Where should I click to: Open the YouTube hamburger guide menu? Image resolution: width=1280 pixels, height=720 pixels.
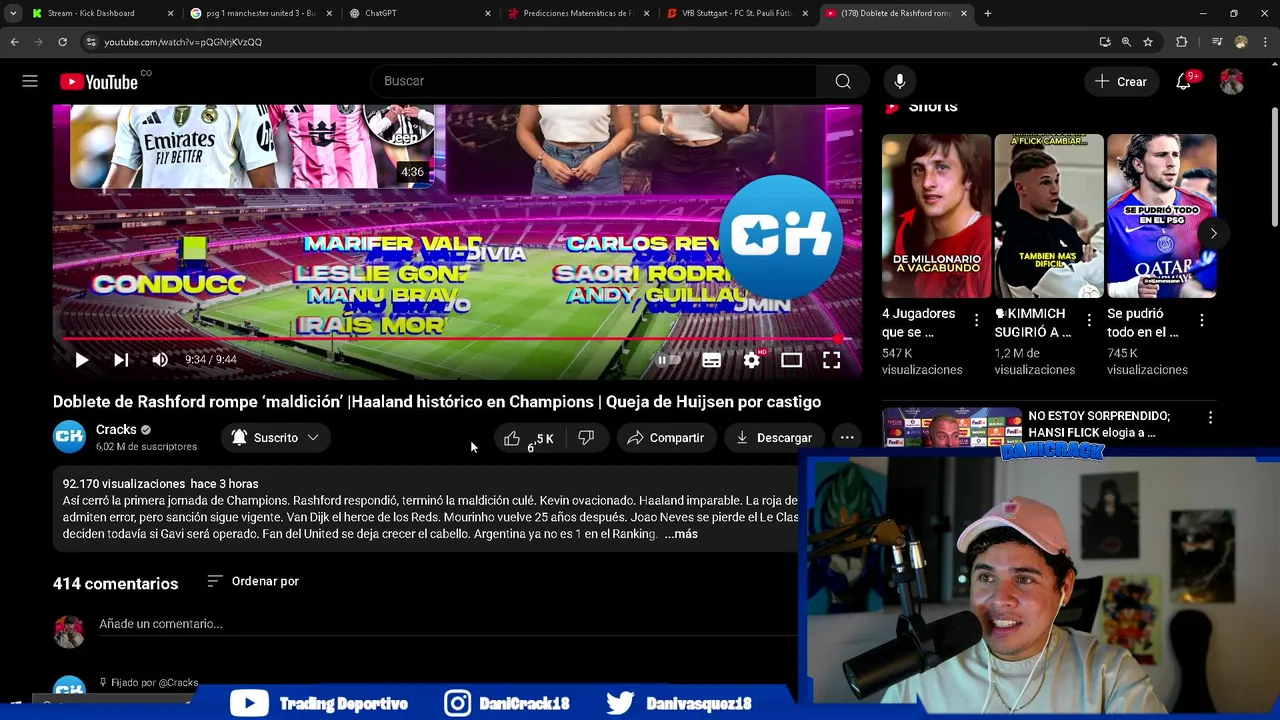point(30,81)
